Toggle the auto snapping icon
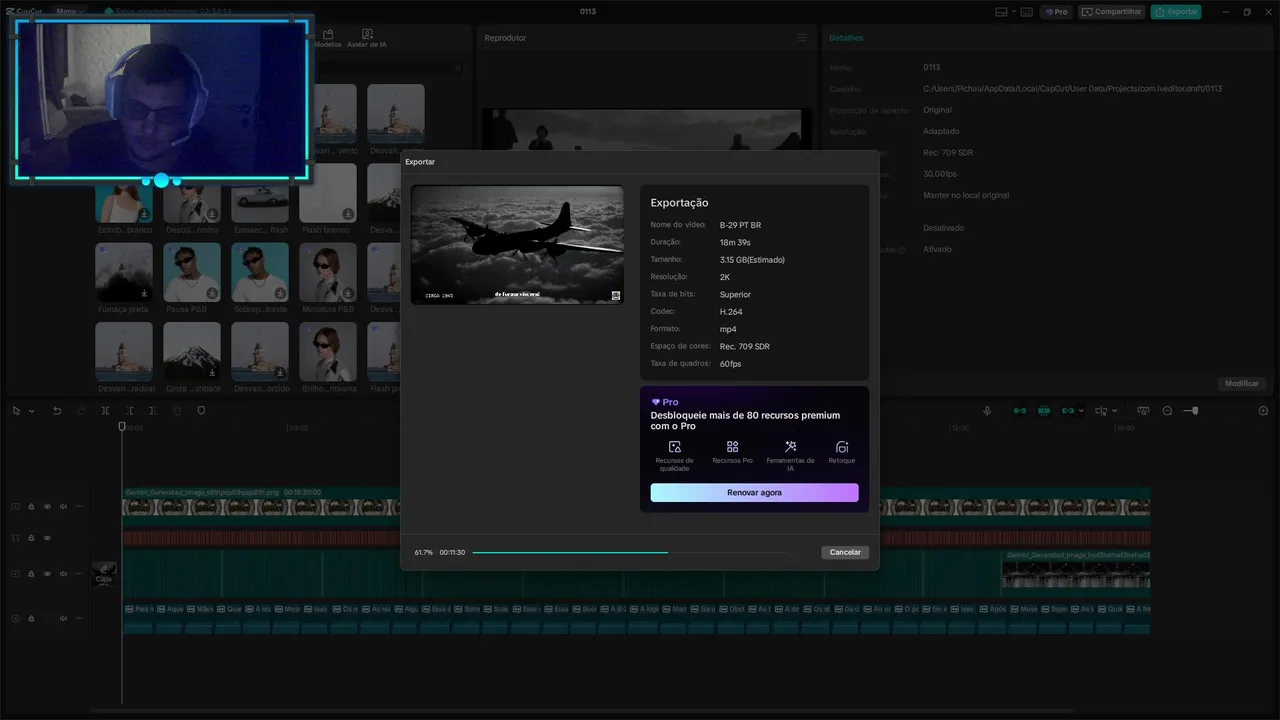The image size is (1280, 720). point(1044,411)
